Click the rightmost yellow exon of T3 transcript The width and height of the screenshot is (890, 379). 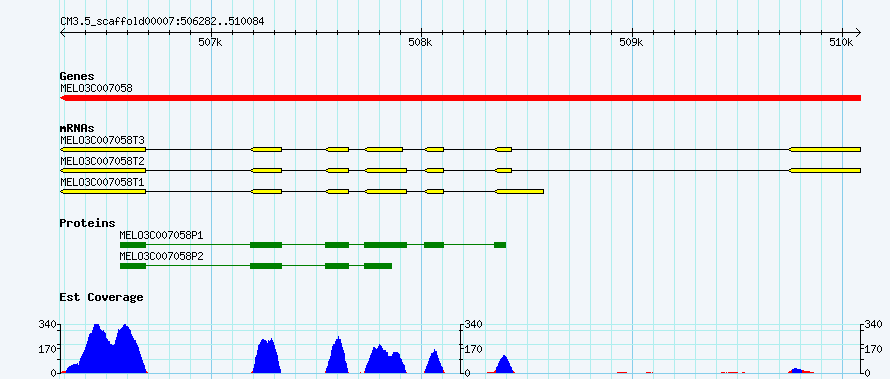click(x=825, y=149)
